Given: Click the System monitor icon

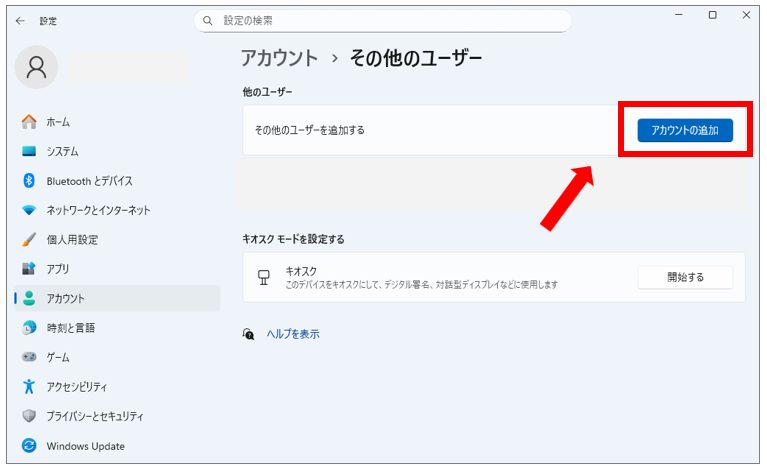Looking at the screenshot, I should pos(29,151).
